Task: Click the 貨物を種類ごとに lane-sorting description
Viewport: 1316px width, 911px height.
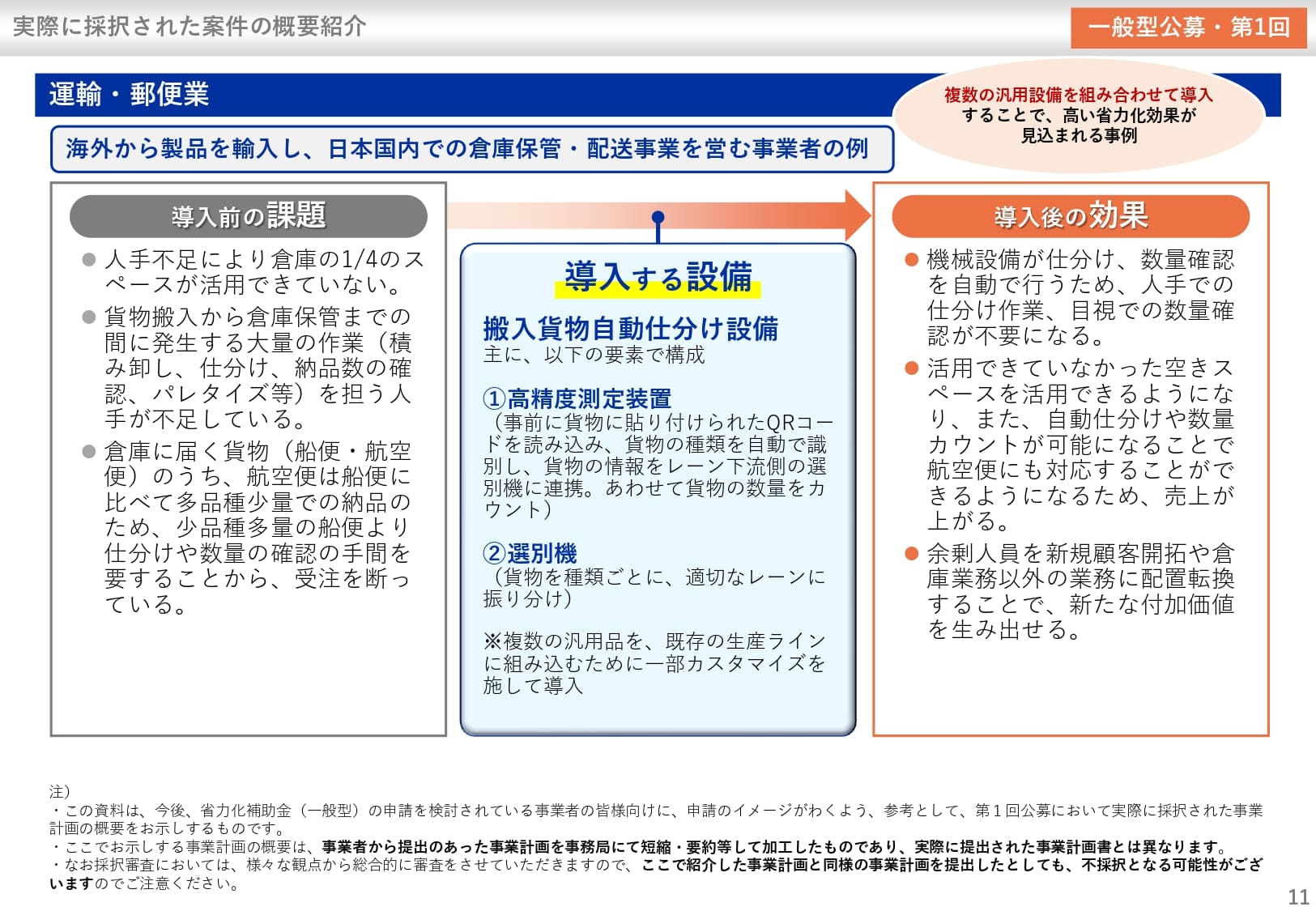Action: click(x=654, y=587)
